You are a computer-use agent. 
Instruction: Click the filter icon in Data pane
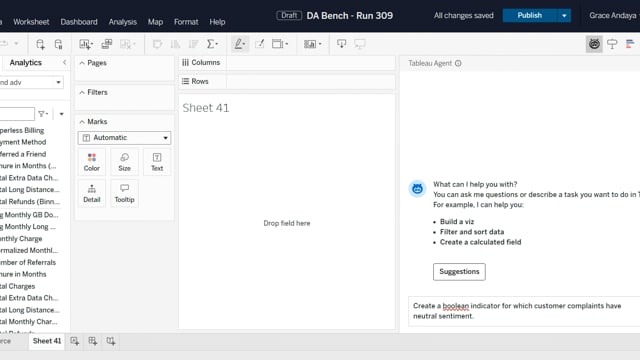pyautogui.click(x=43, y=114)
